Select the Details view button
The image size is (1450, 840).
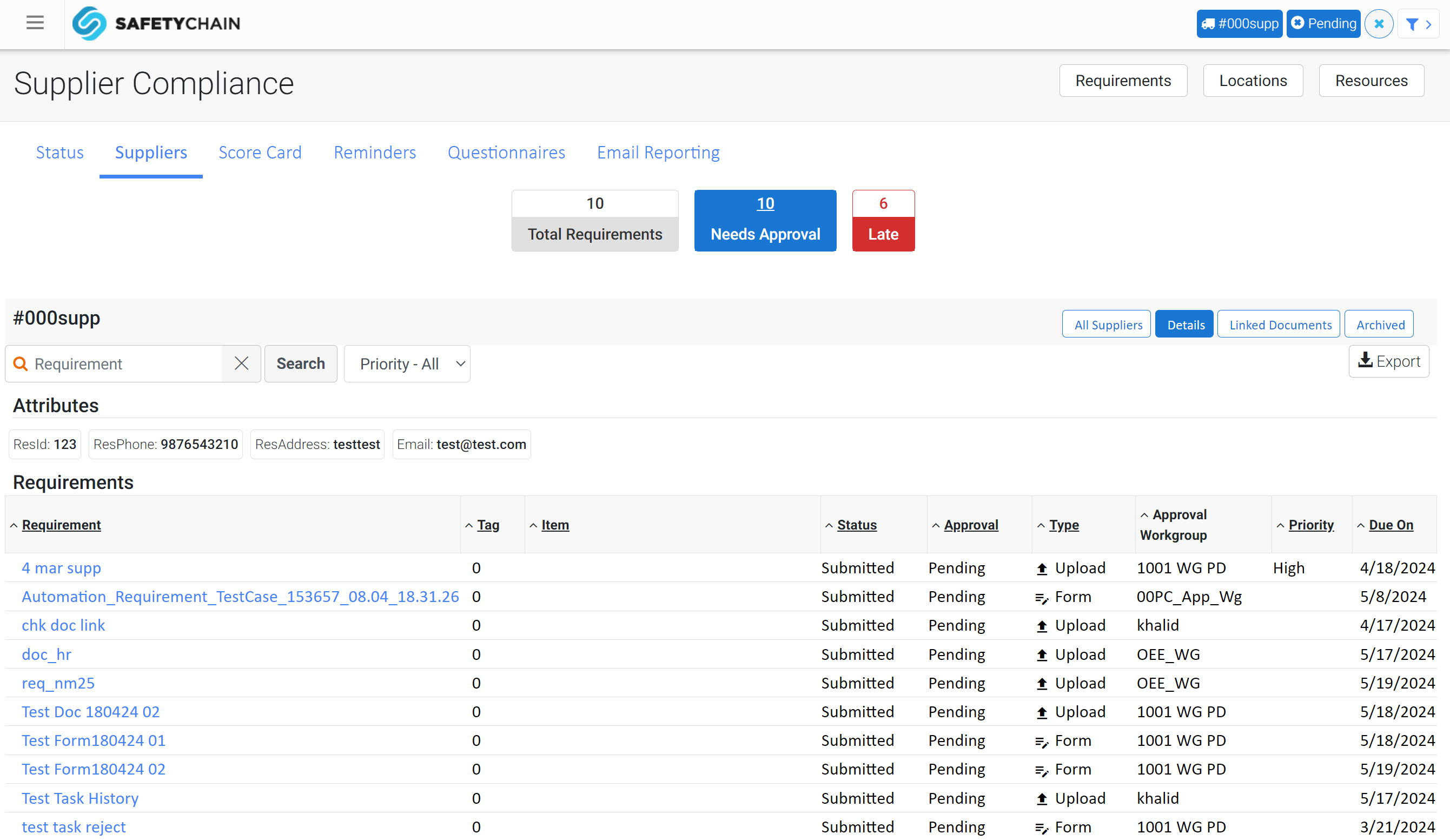tap(1184, 324)
